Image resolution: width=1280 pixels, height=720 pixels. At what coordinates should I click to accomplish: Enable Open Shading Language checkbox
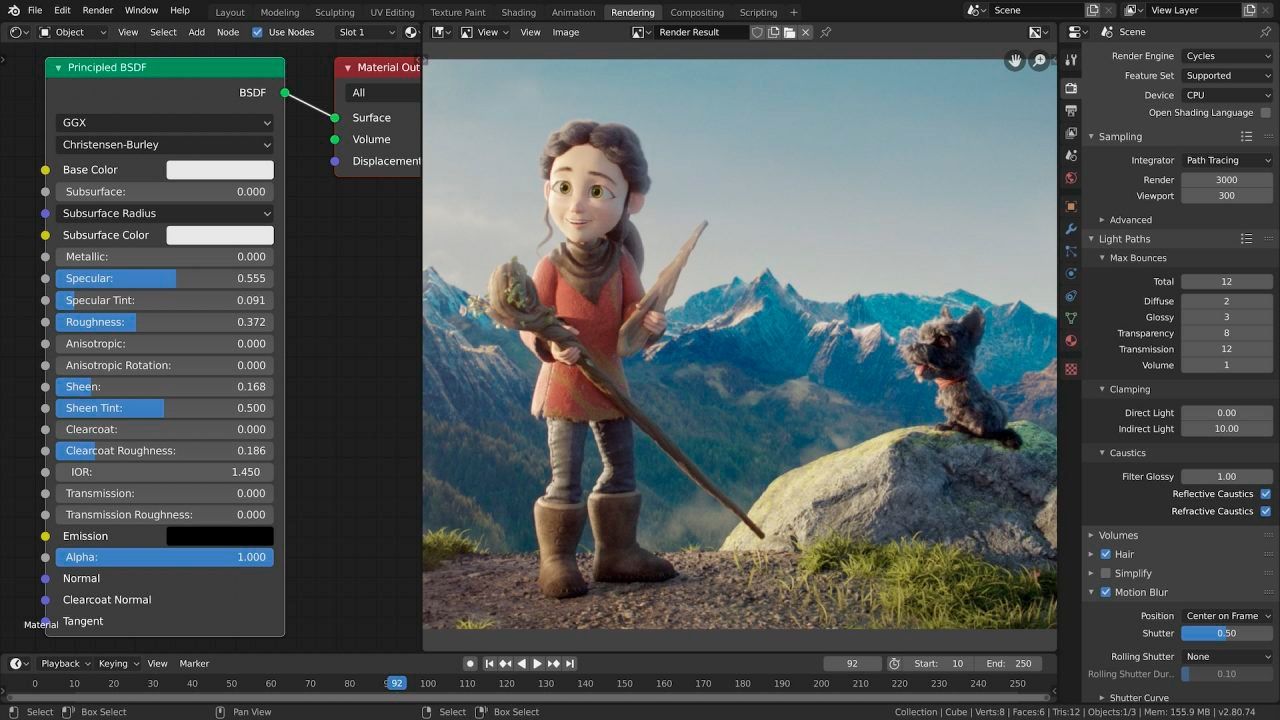(x=1265, y=113)
